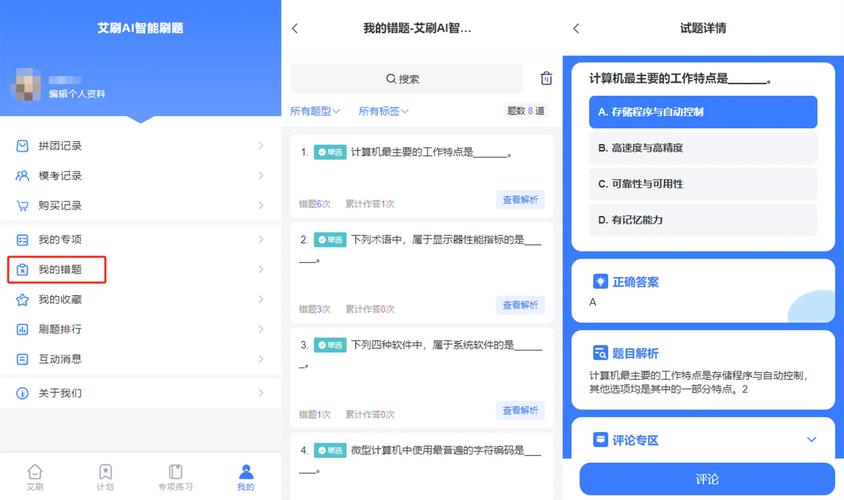The image size is (844, 500).
Task: Click 错题3次 text on question 2
Action: 315,309
